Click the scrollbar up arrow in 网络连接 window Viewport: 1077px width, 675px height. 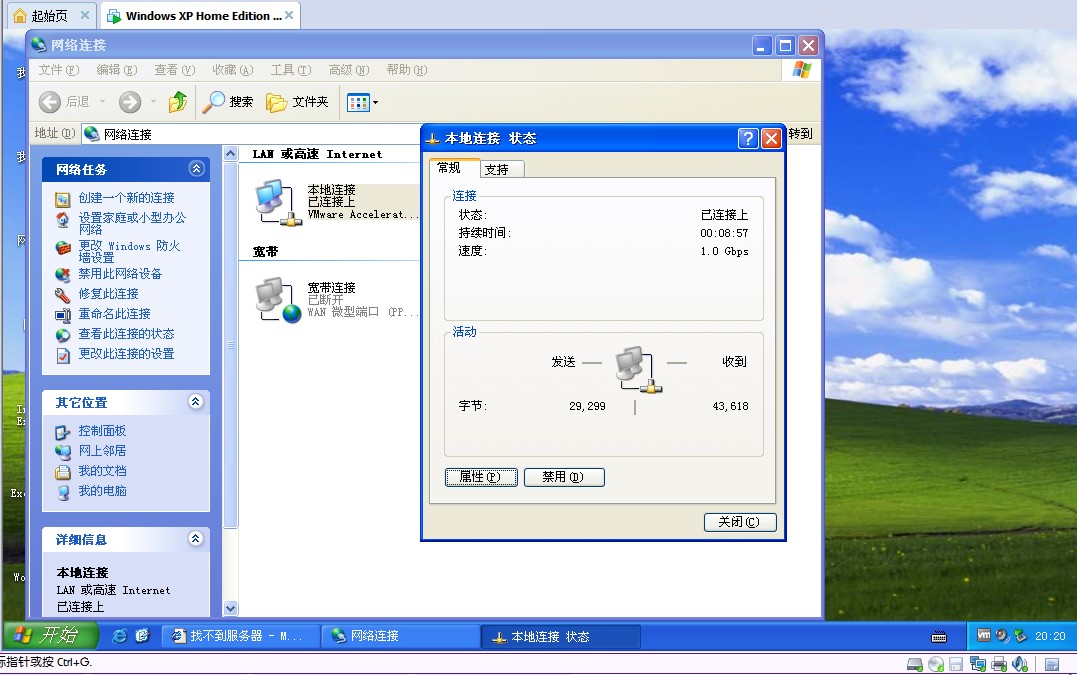[231, 154]
